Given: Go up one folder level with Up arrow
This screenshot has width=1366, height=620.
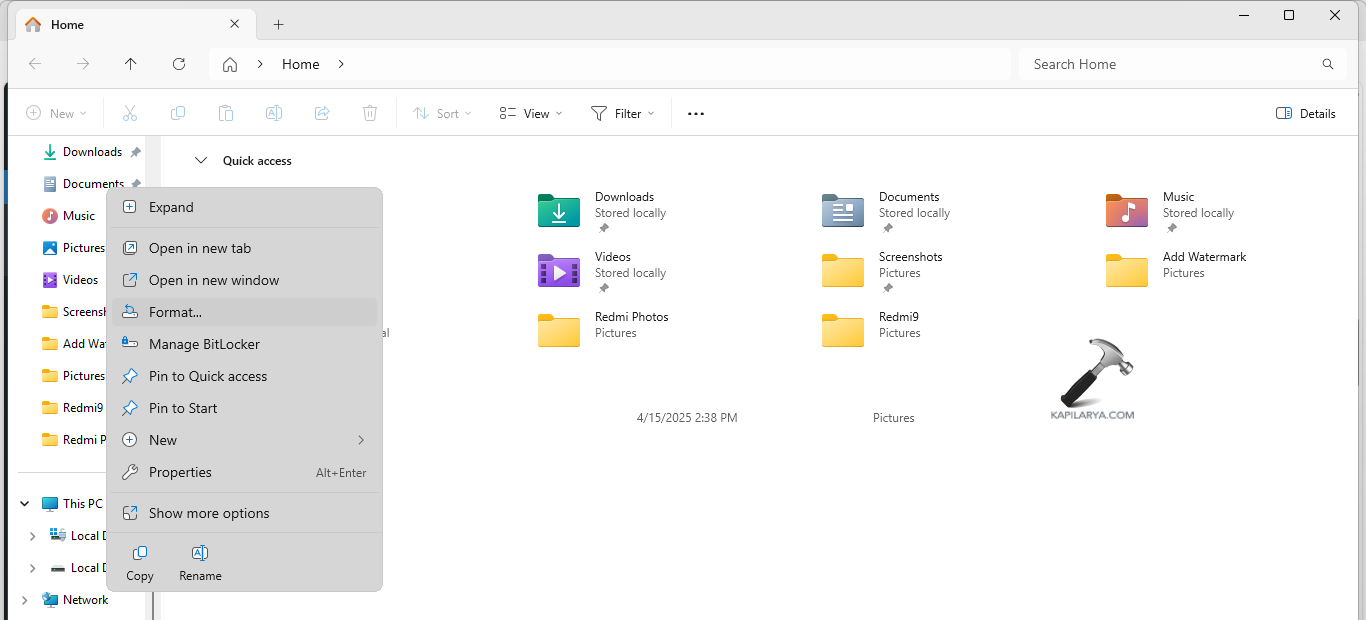Looking at the screenshot, I should pos(131,64).
